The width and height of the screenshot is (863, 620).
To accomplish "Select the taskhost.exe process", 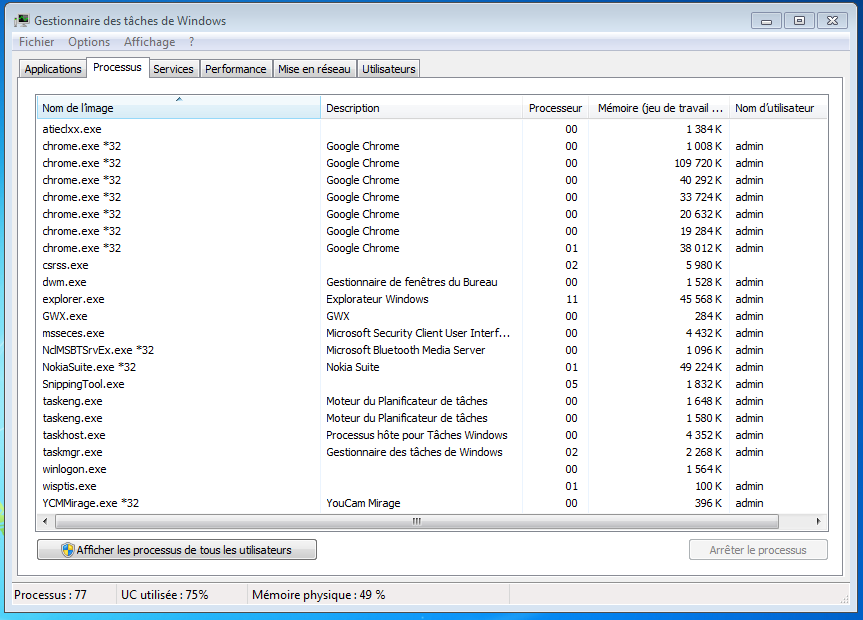I will tap(432, 435).
